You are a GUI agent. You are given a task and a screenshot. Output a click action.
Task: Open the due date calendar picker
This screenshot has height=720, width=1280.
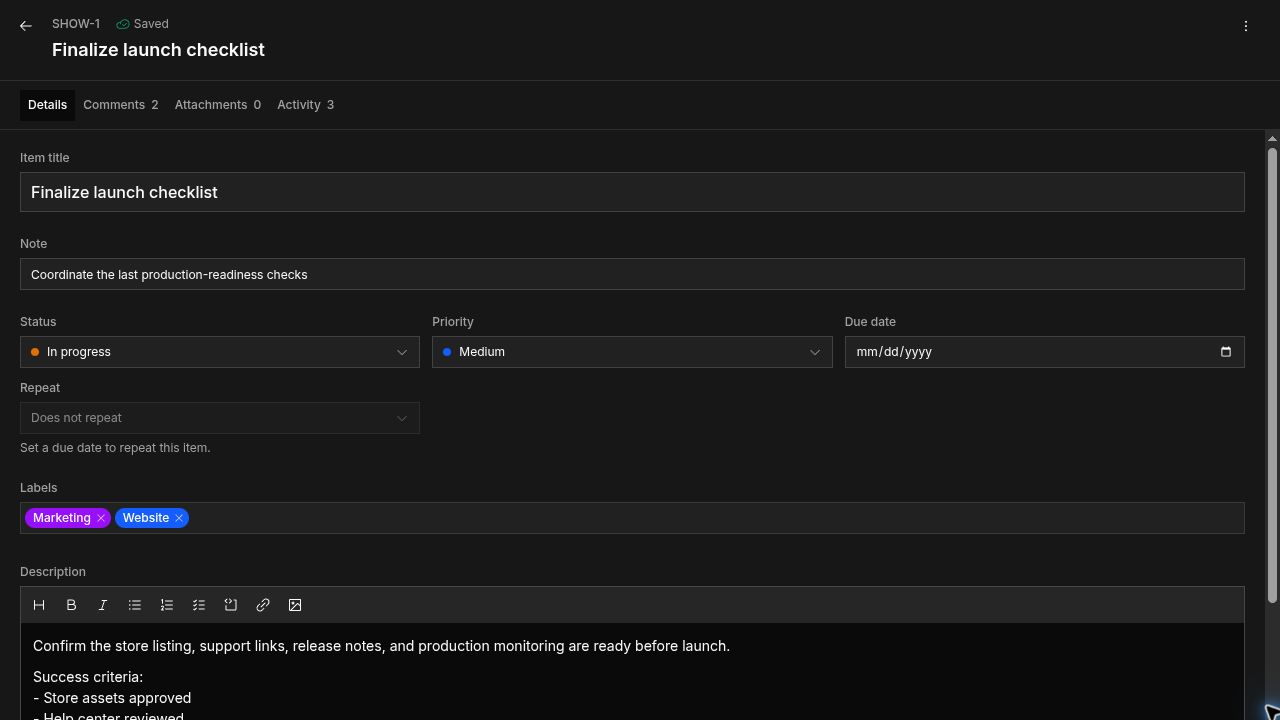pyautogui.click(x=1226, y=352)
